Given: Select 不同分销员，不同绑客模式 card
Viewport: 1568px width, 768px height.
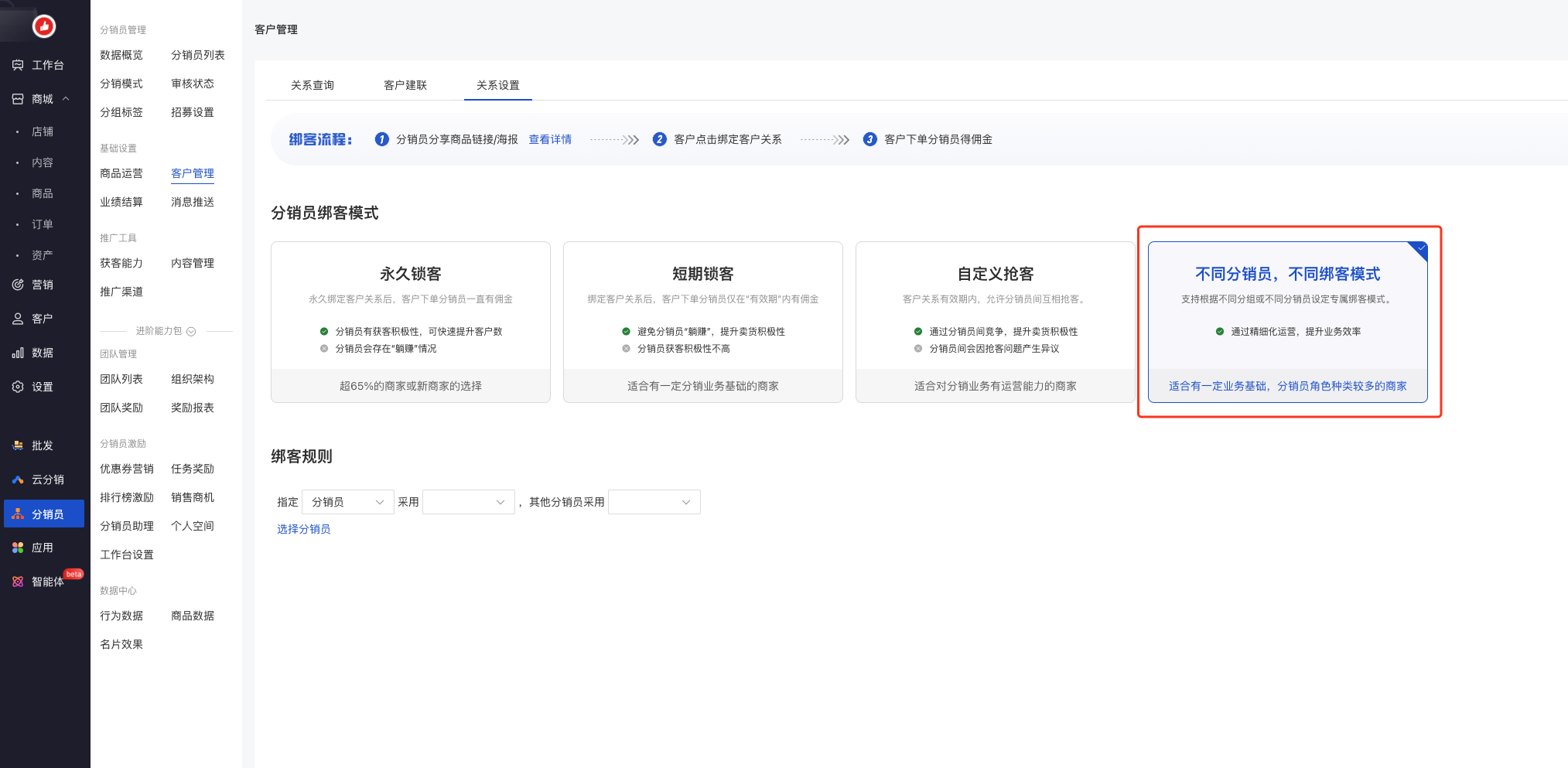Looking at the screenshot, I should [1288, 322].
